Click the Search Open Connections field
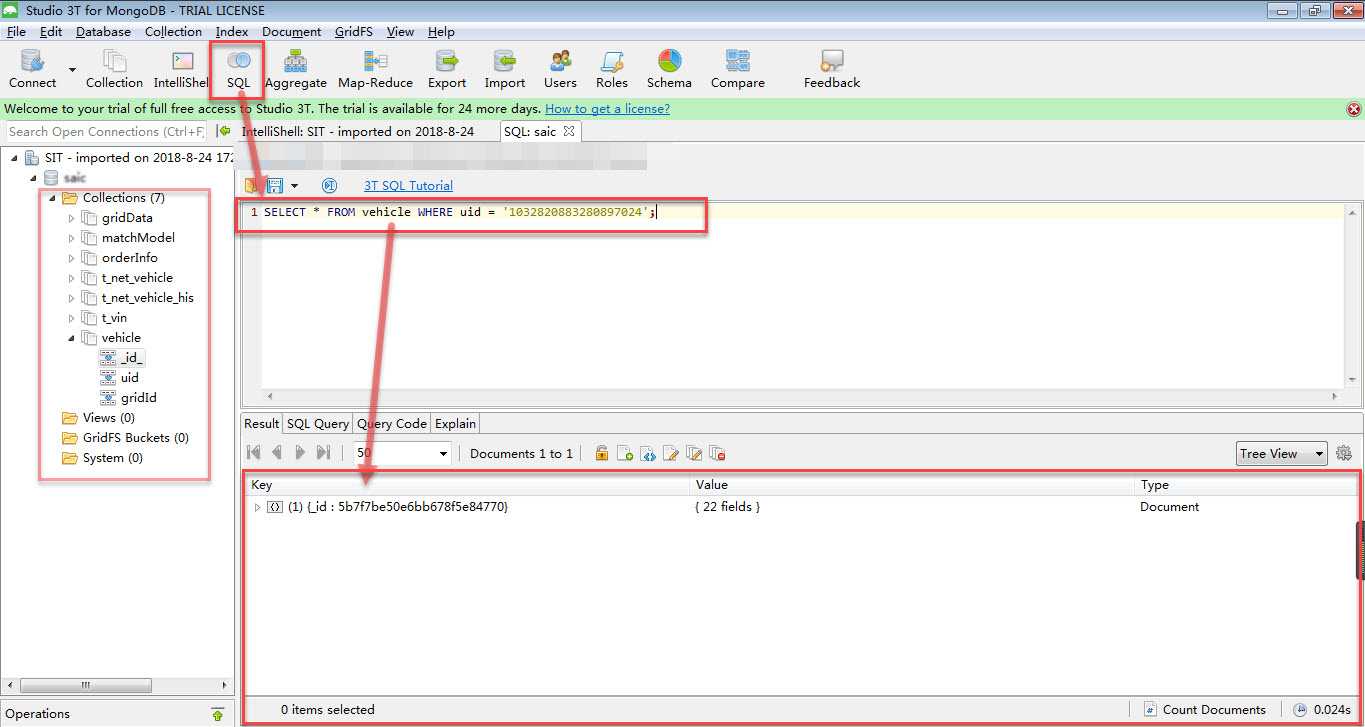This screenshot has height=727, width=1365. (105, 131)
